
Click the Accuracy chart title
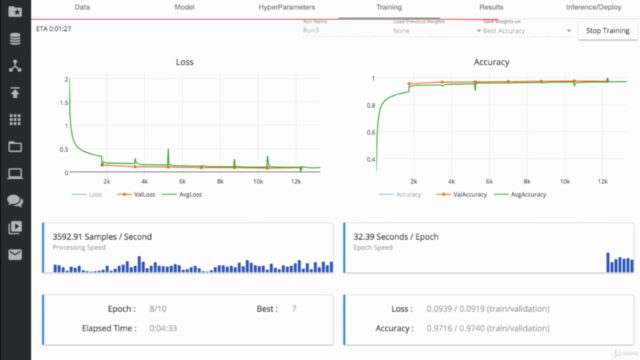click(x=491, y=62)
